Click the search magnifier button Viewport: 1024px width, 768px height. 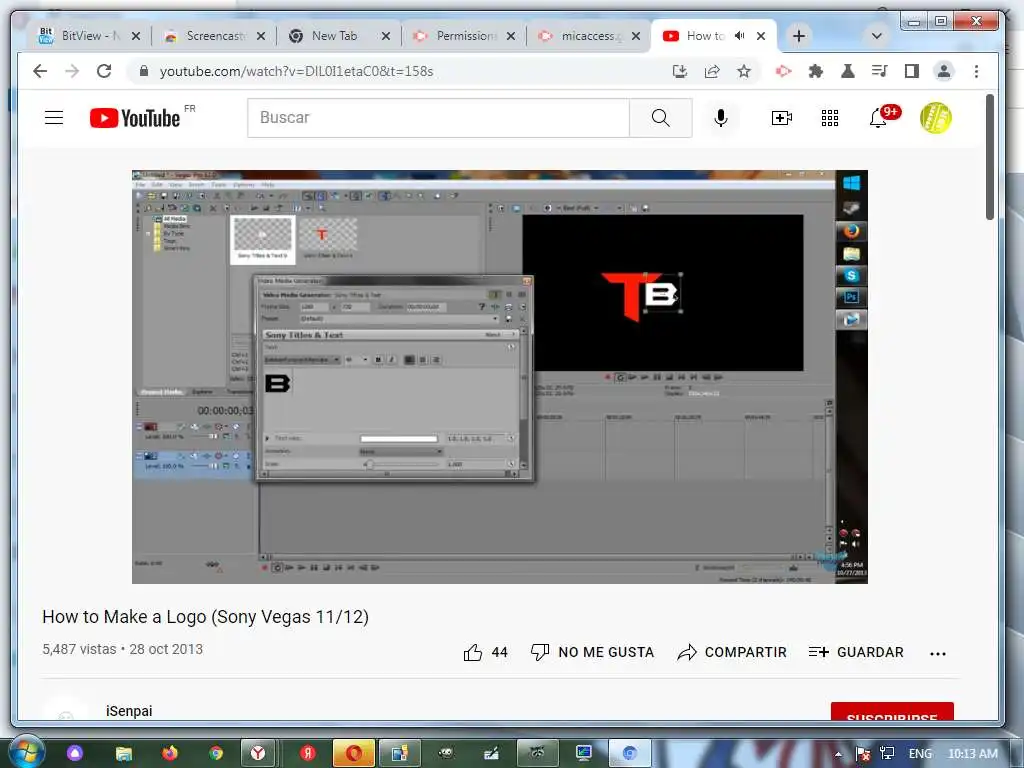[x=660, y=118]
